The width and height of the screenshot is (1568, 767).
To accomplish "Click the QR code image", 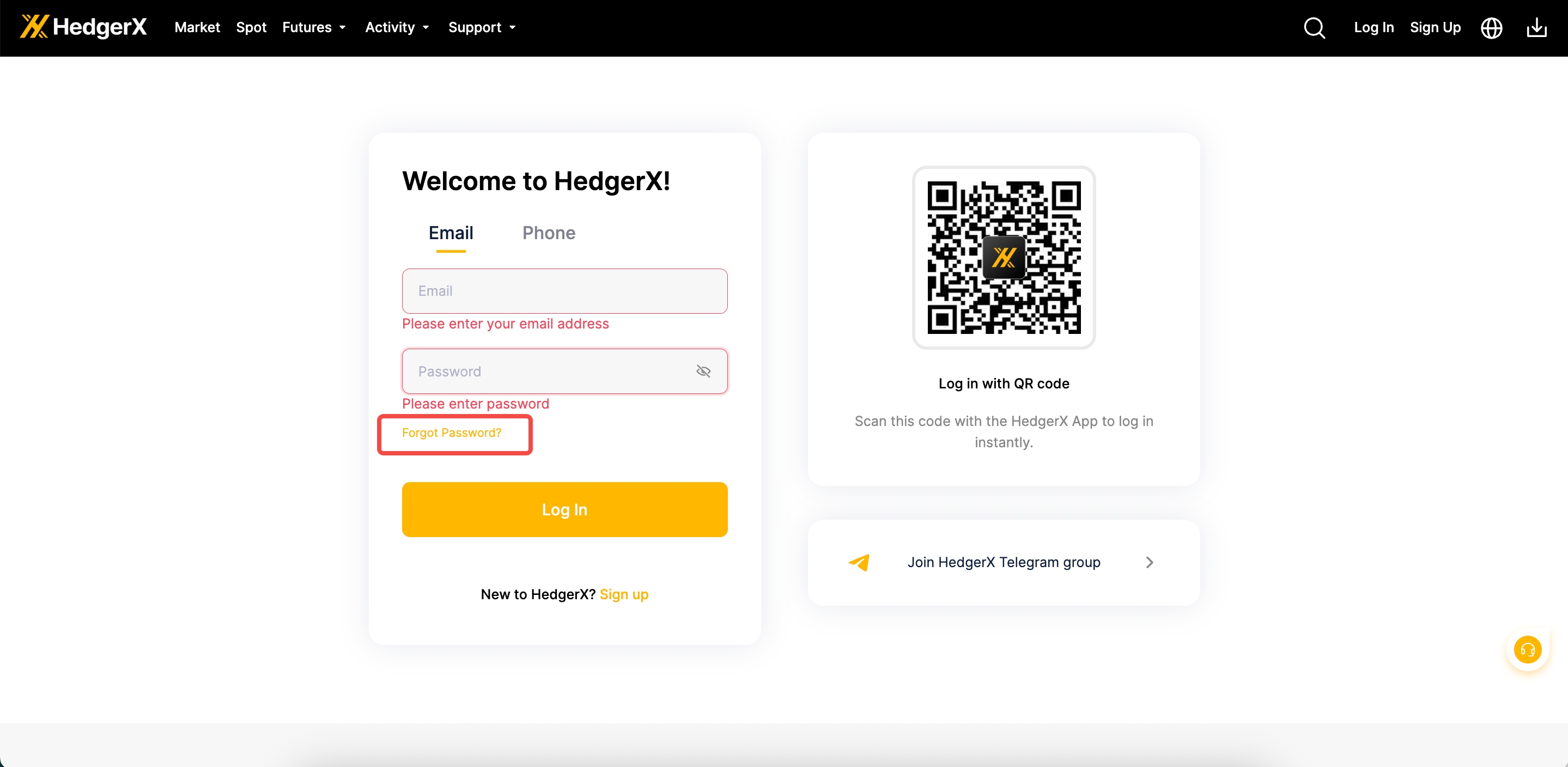I will click(x=1004, y=258).
